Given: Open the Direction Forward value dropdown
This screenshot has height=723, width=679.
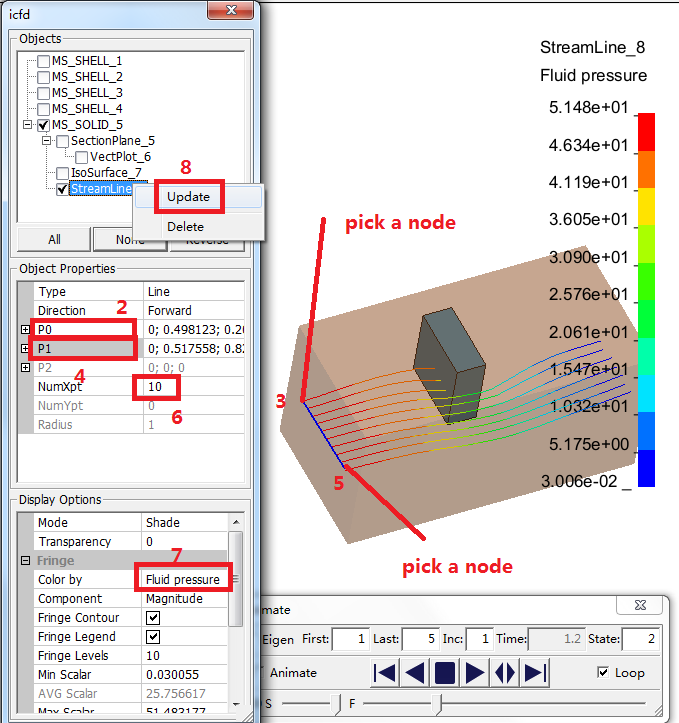Looking at the screenshot, I should coord(194,310).
